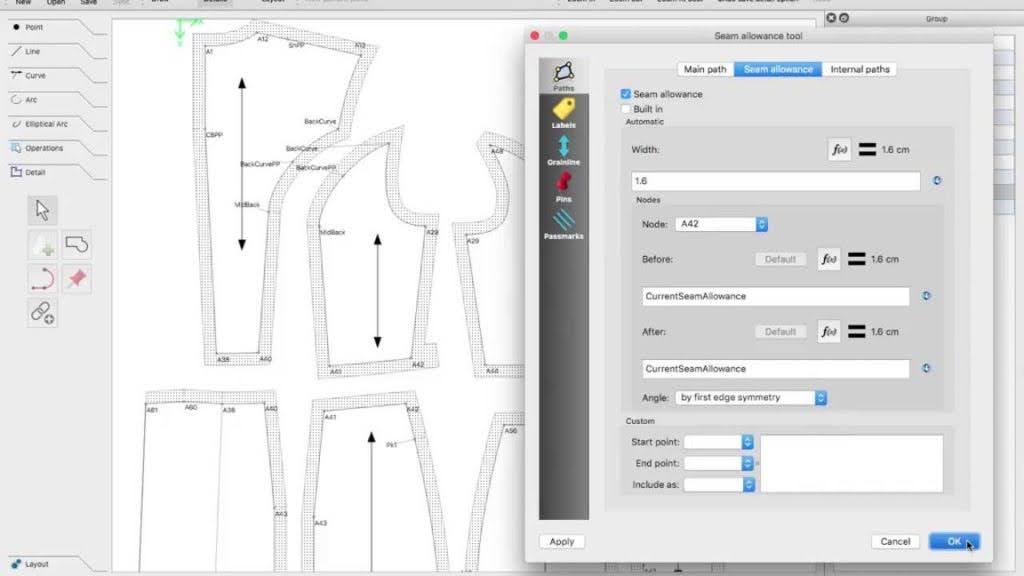The width and height of the screenshot is (1024, 576).
Task: Switch to the Main path tab
Action: point(705,69)
